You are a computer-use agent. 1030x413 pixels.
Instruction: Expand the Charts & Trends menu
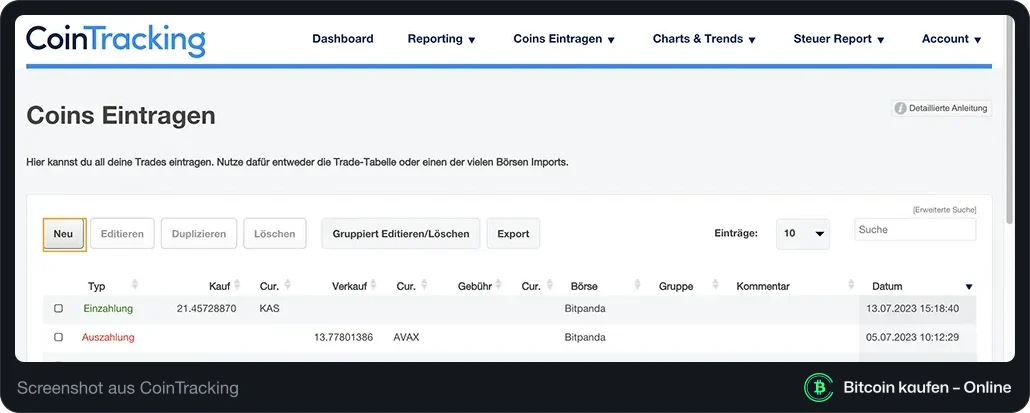(x=704, y=39)
